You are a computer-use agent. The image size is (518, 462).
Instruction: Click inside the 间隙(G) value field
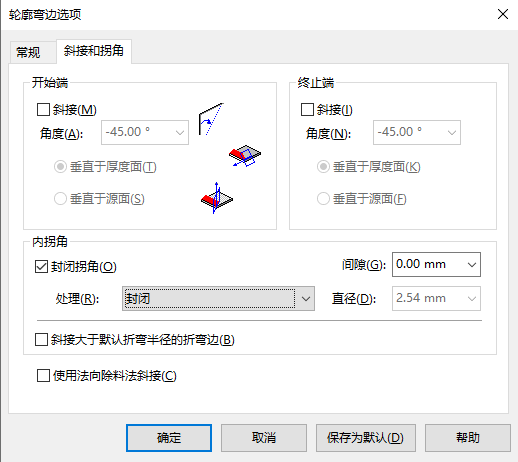(428, 265)
